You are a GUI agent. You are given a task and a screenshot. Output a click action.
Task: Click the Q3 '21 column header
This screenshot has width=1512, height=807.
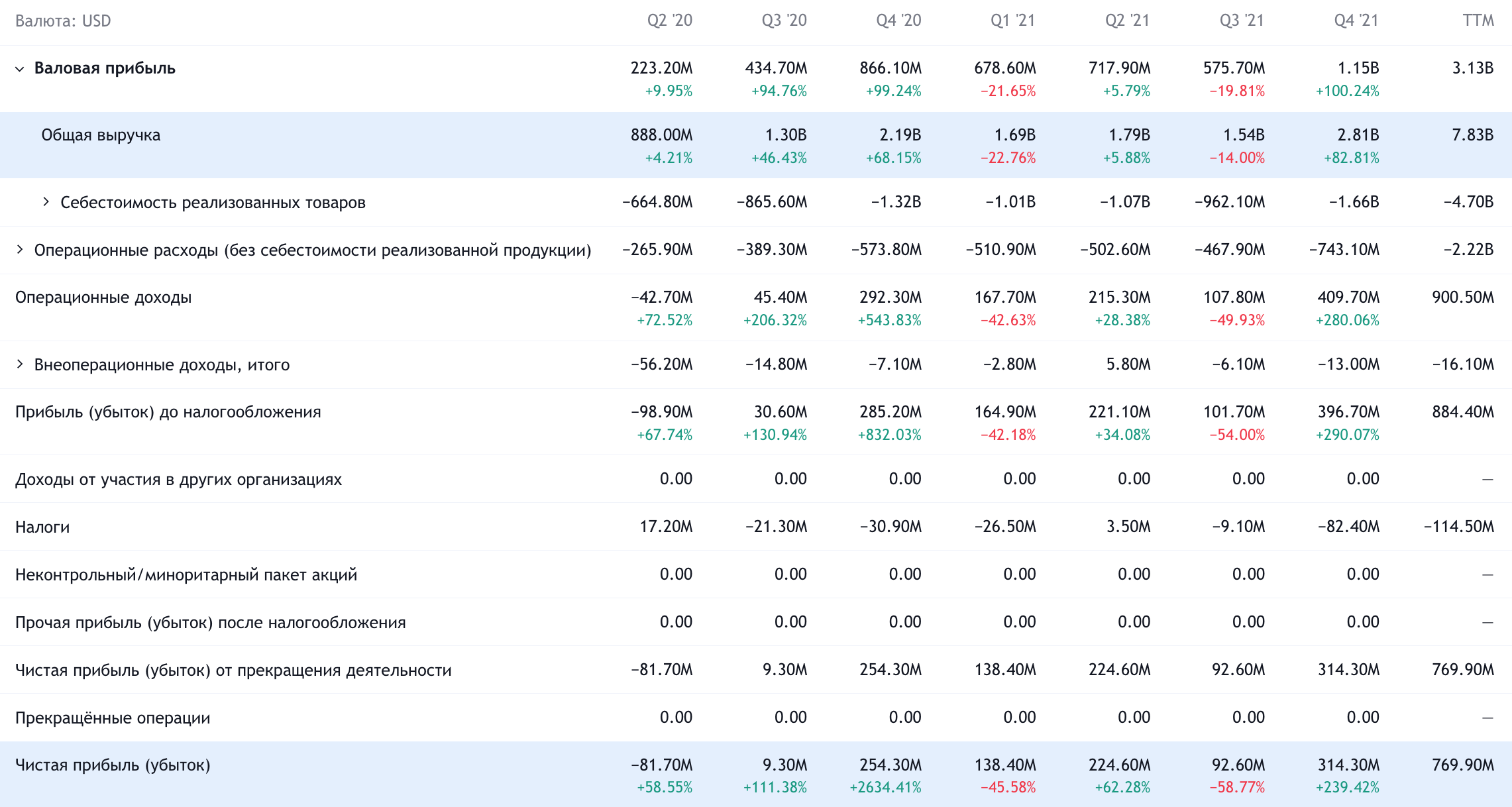click(x=1242, y=21)
